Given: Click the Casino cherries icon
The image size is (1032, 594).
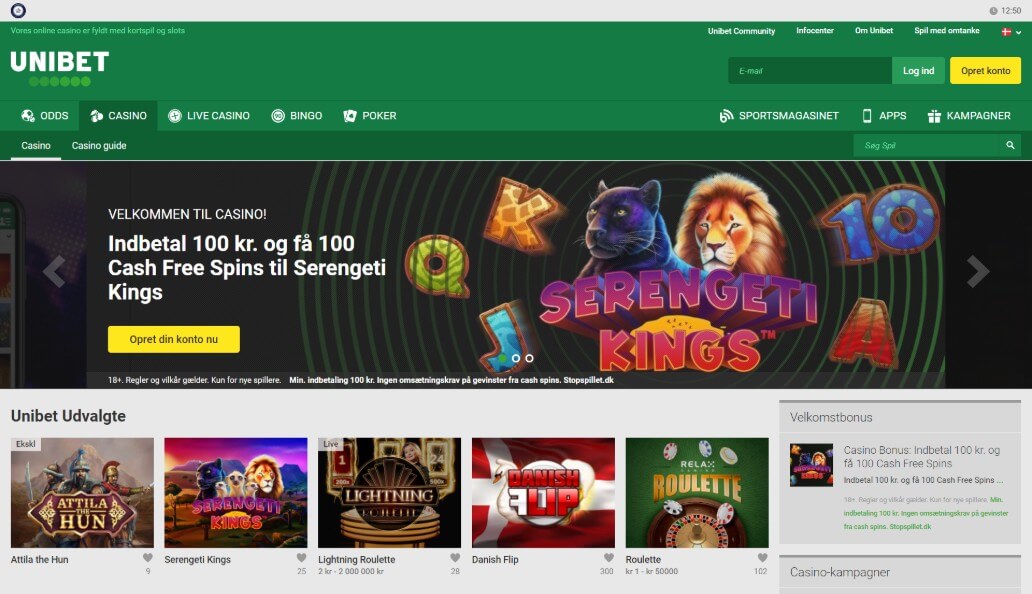Looking at the screenshot, I should click(x=96, y=116).
